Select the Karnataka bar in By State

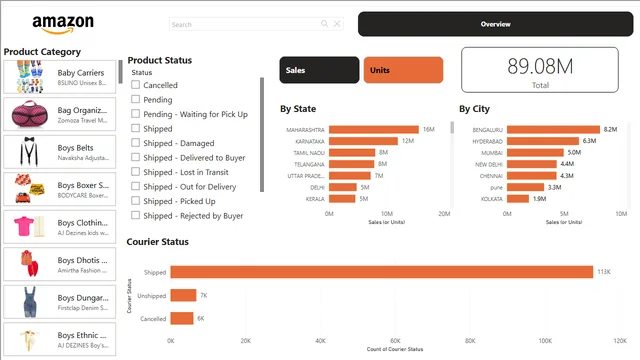click(363, 141)
